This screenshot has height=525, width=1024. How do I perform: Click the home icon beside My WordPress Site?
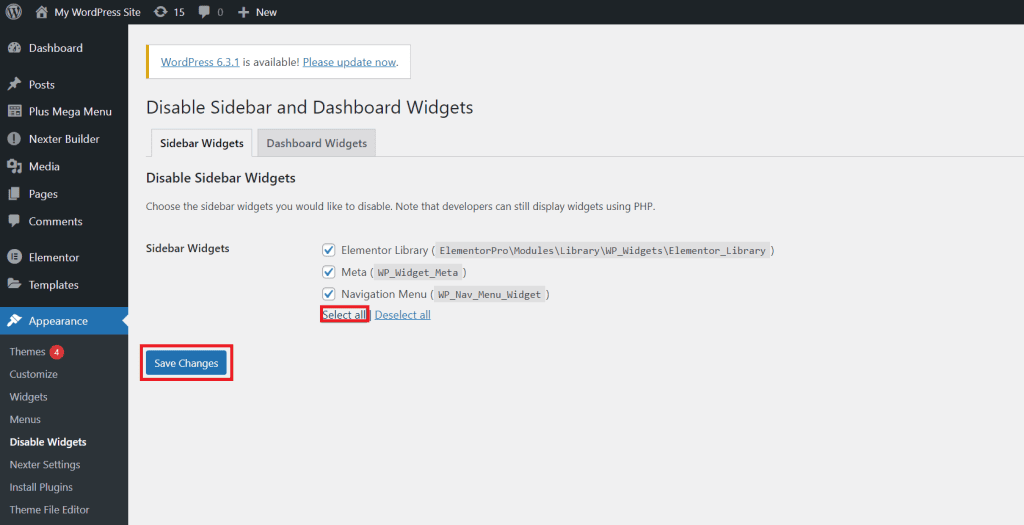tap(41, 12)
